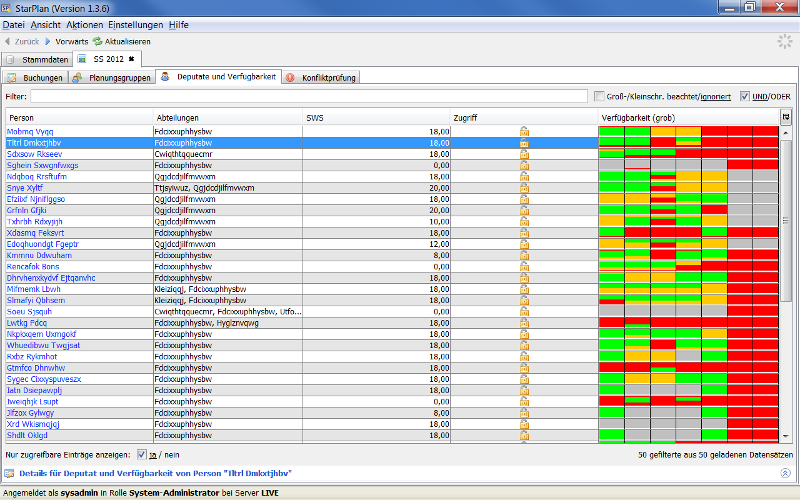
Task: Click the lock icon in Soeu Sjsquh row
Action: tap(524, 312)
